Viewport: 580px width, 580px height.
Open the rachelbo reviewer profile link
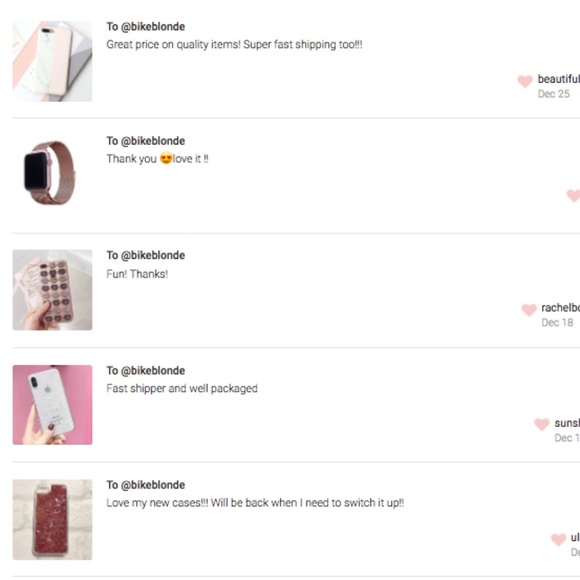pos(560,308)
